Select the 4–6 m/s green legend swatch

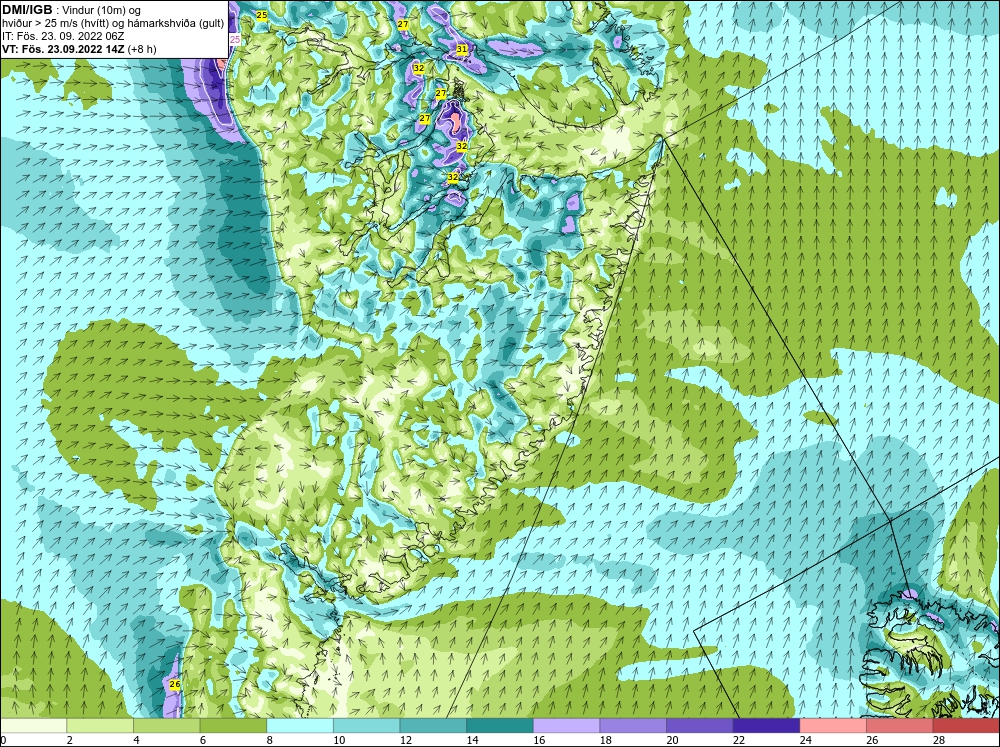click(166, 726)
